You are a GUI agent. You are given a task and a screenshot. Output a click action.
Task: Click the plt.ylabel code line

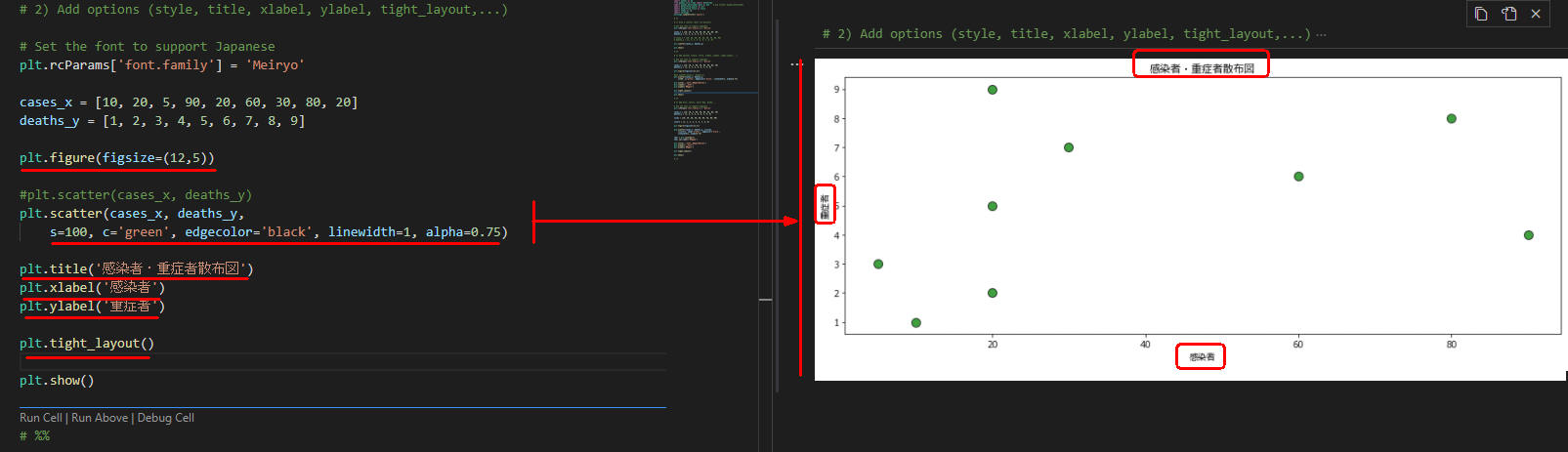tap(93, 306)
